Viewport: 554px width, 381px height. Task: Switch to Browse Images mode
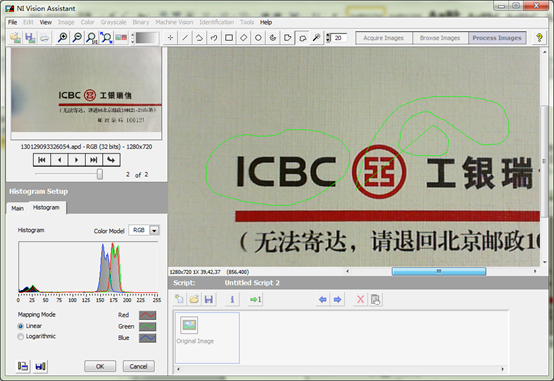point(440,38)
